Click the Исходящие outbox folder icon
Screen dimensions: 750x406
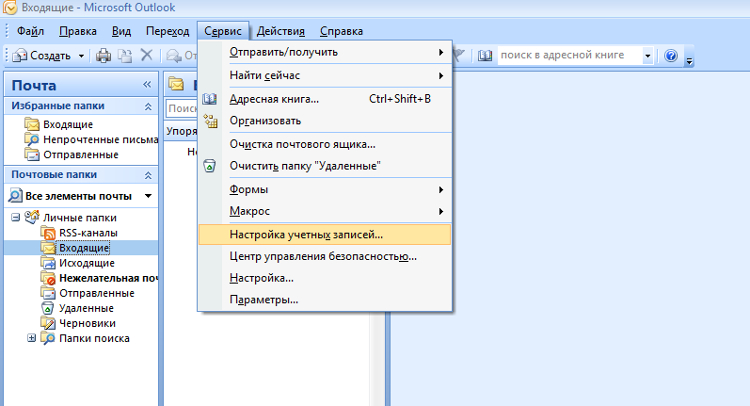click(48, 263)
